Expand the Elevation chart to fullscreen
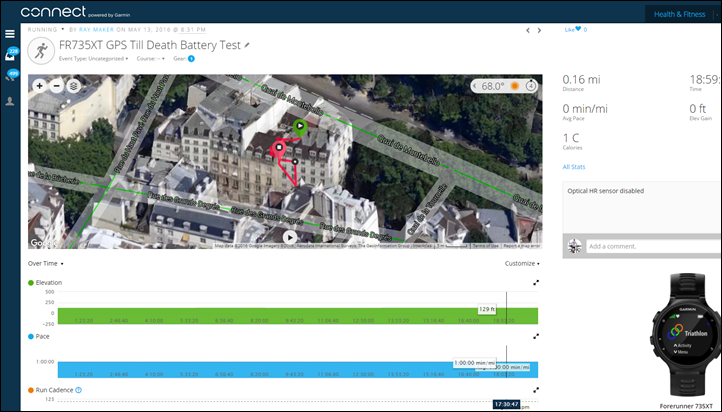 [536, 283]
